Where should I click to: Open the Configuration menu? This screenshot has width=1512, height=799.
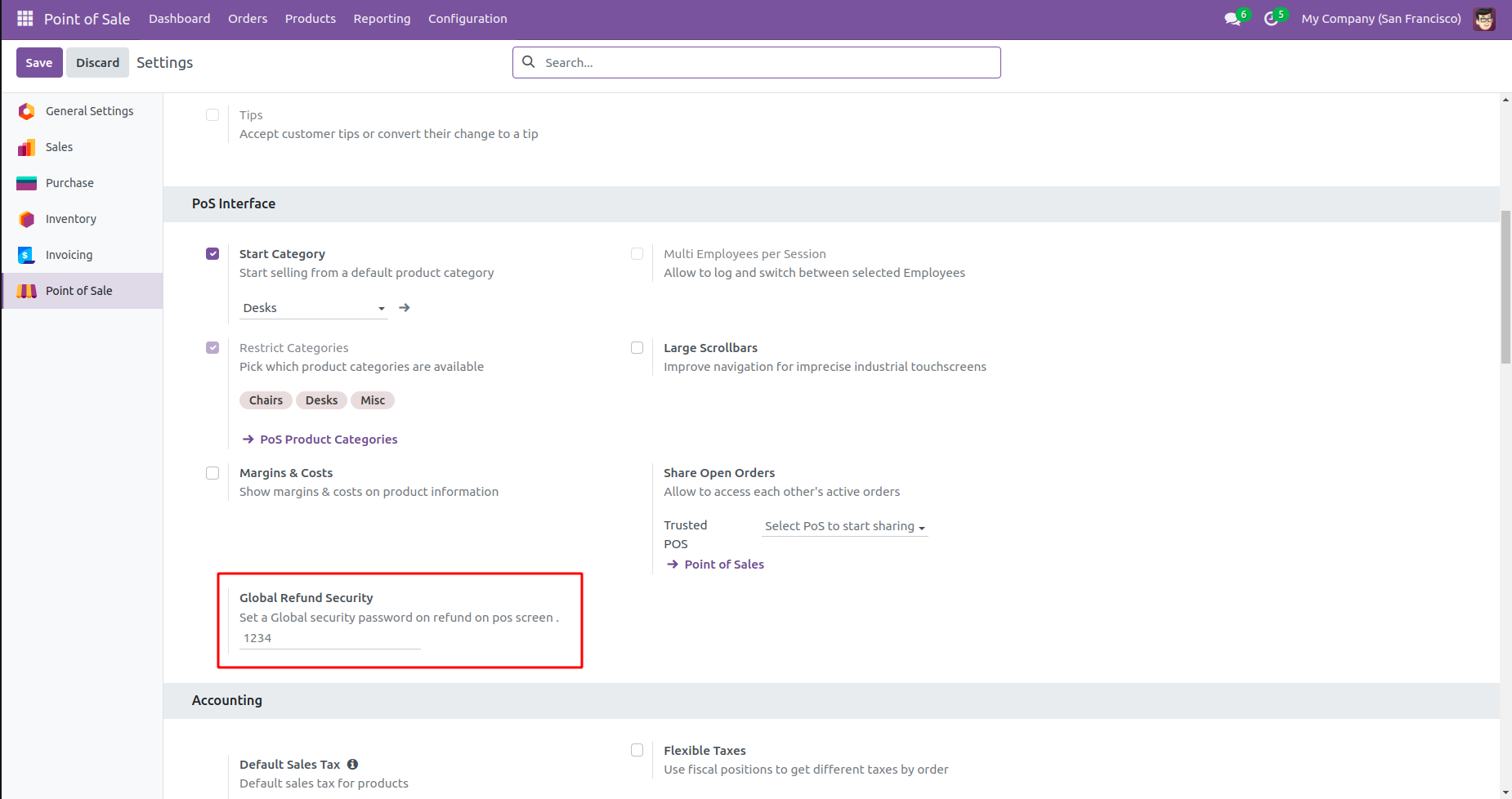pos(467,19)
